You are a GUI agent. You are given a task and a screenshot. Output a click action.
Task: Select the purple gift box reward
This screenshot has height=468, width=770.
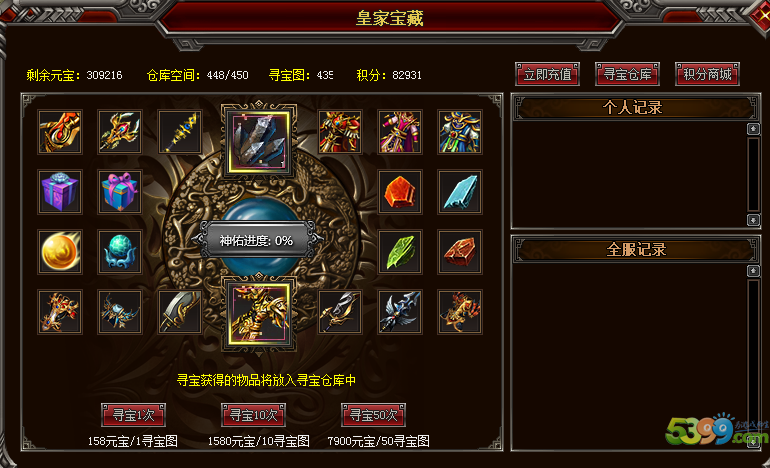60,192
